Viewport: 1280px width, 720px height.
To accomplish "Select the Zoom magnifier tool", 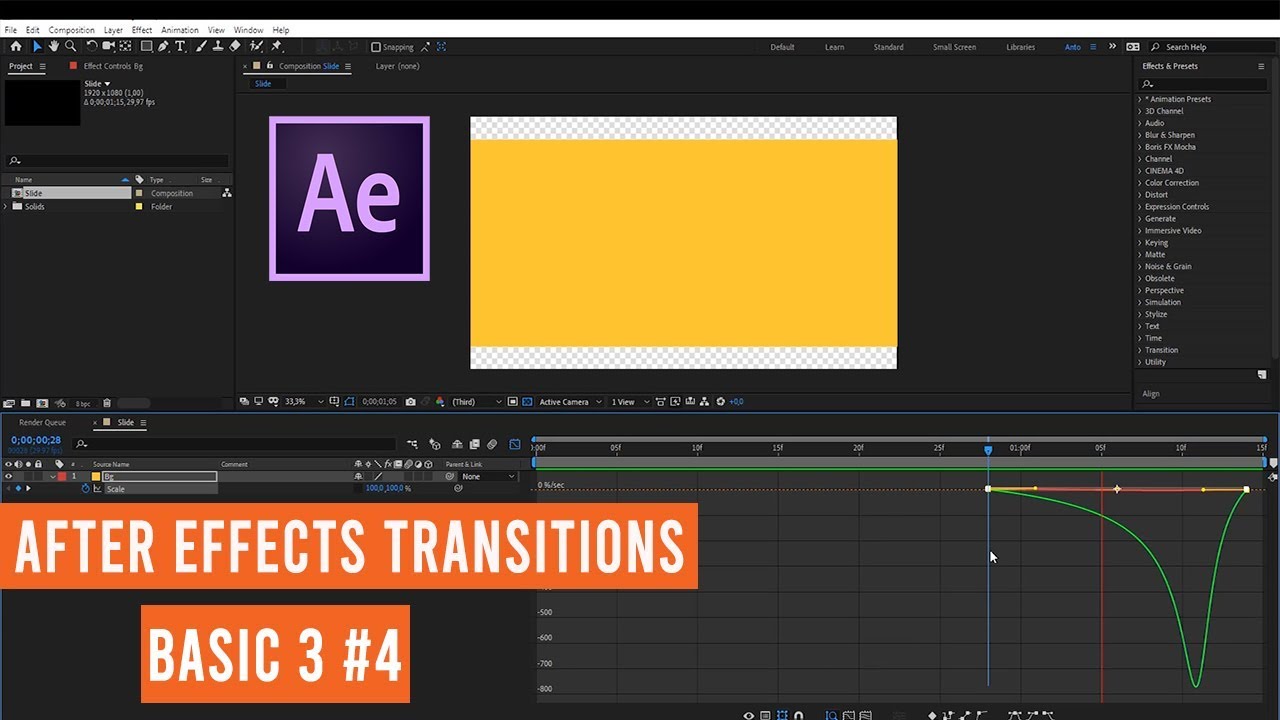I will click(70, 46).
